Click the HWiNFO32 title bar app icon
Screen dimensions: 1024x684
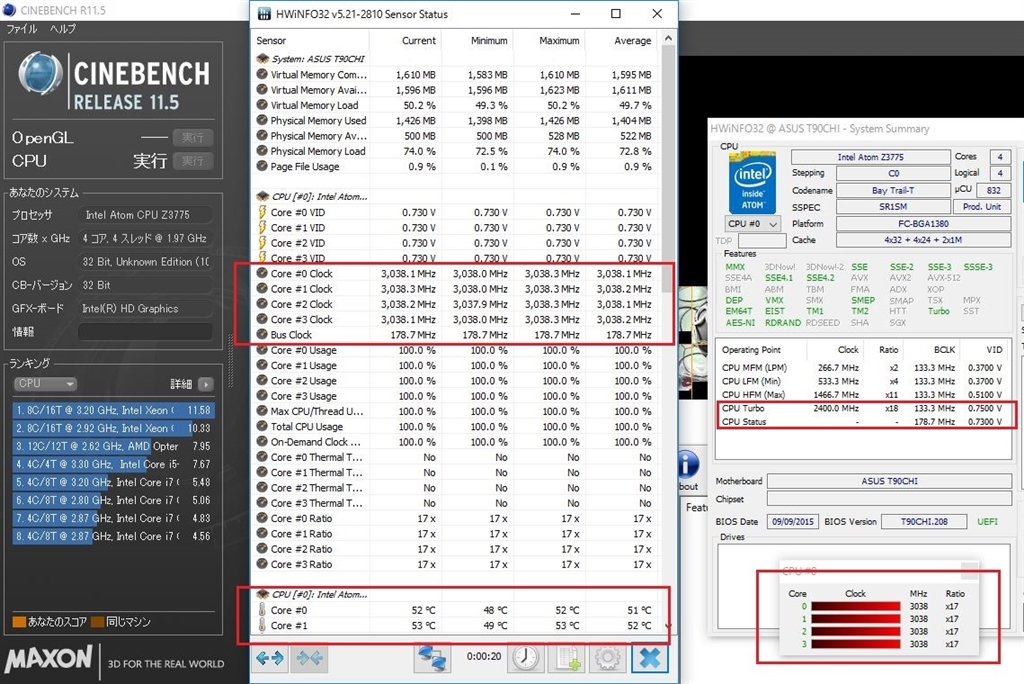264,14
